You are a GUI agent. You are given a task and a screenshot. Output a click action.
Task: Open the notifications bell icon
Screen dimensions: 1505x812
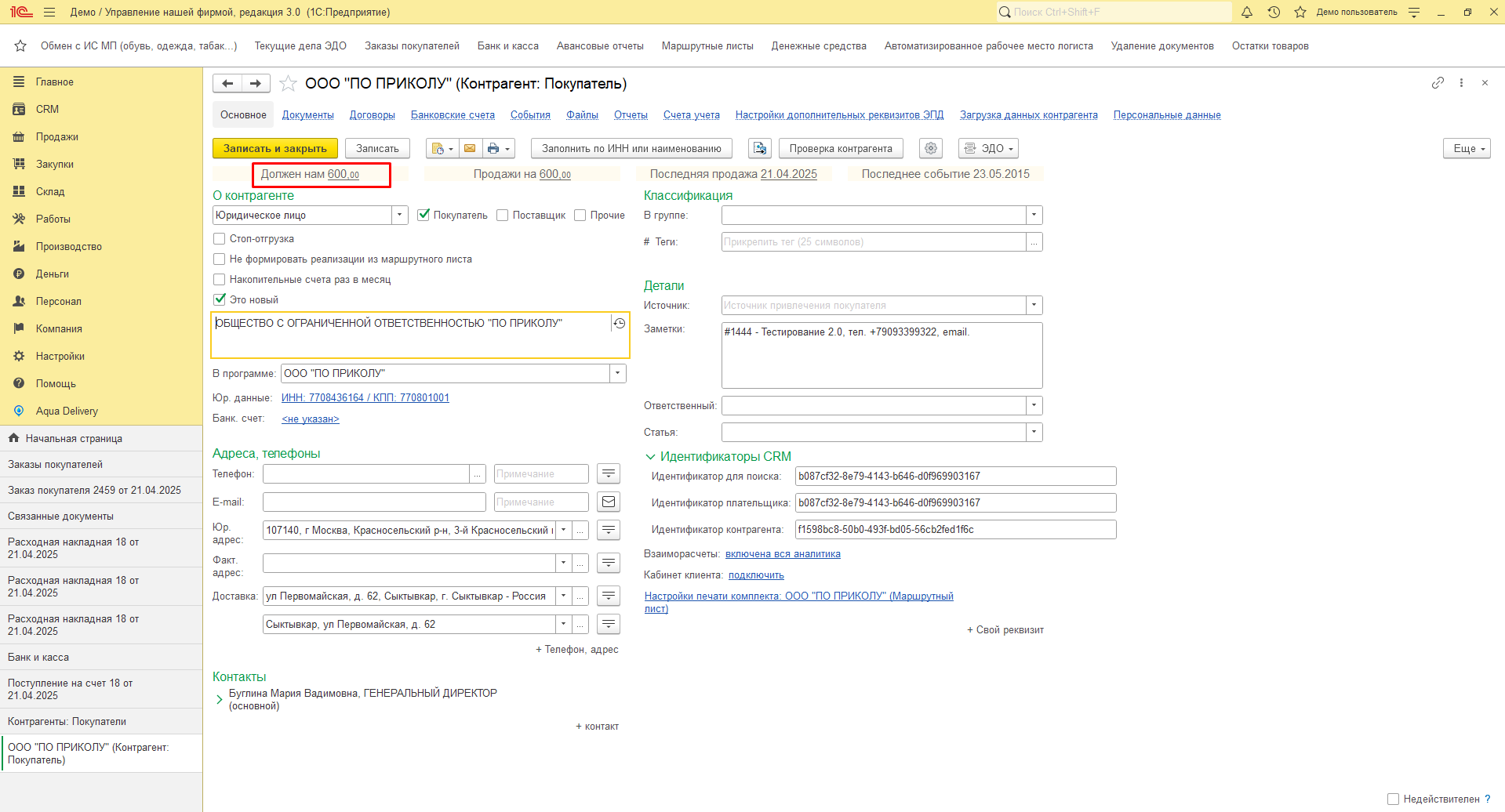(x=1247, y=12)
